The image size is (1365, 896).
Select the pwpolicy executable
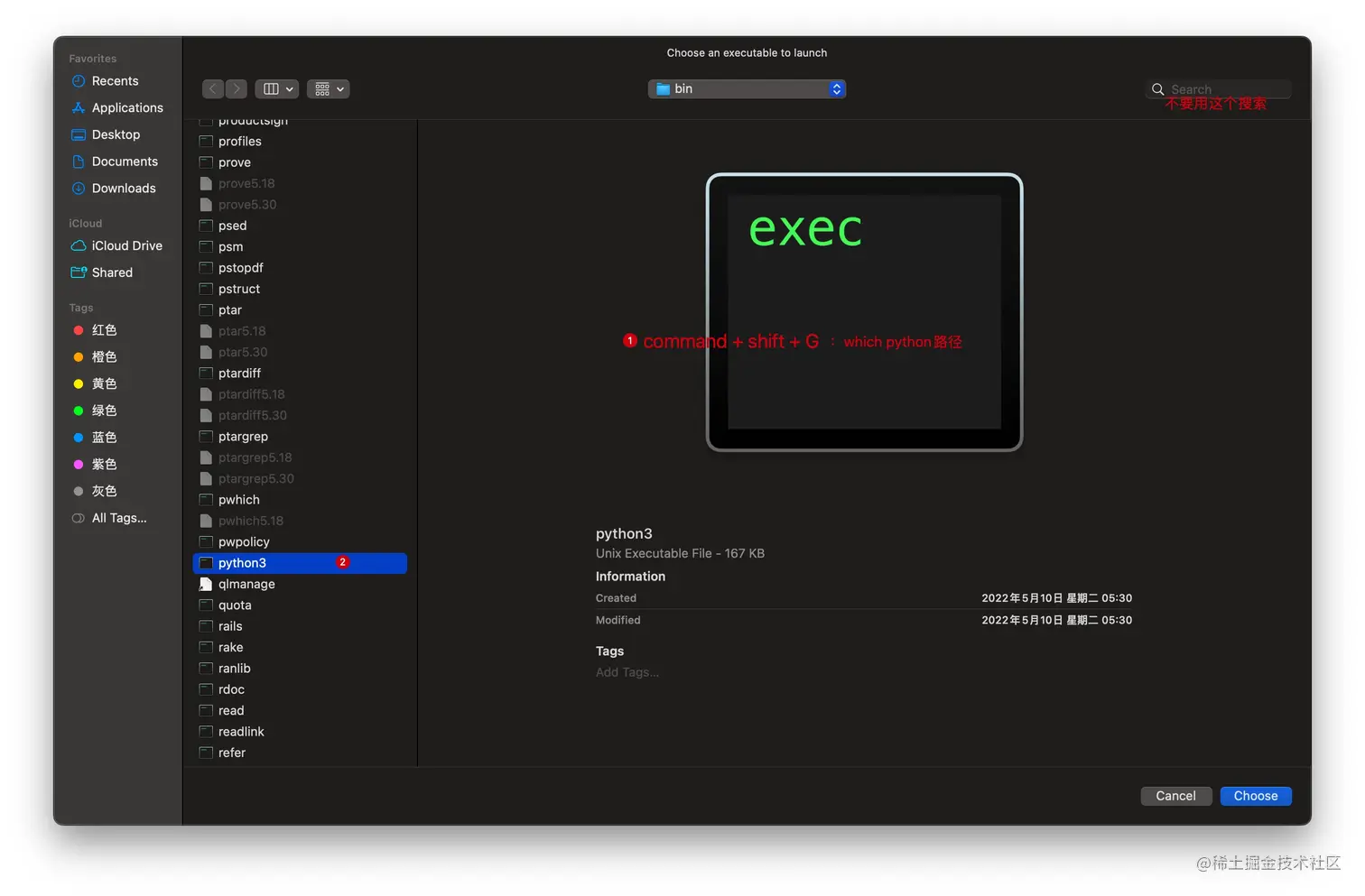300,541
